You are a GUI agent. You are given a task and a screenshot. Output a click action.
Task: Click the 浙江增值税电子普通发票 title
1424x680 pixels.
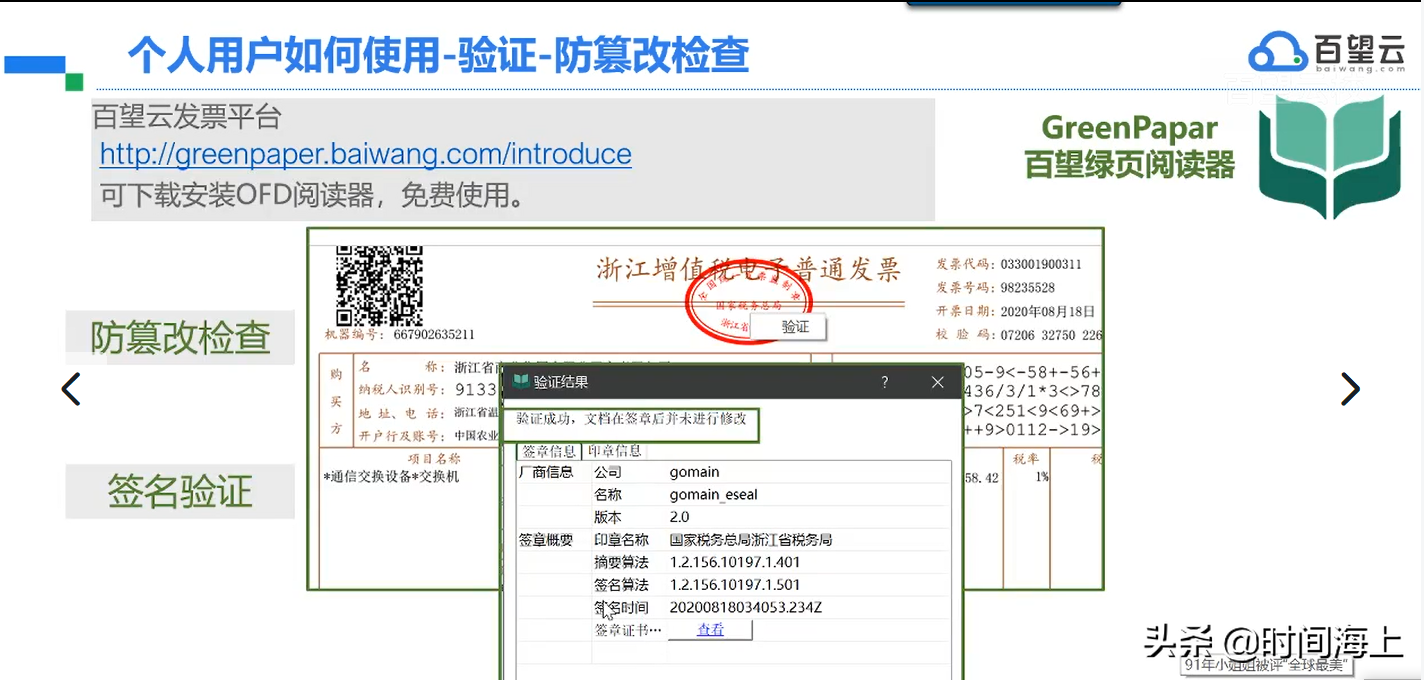point(749,268)
